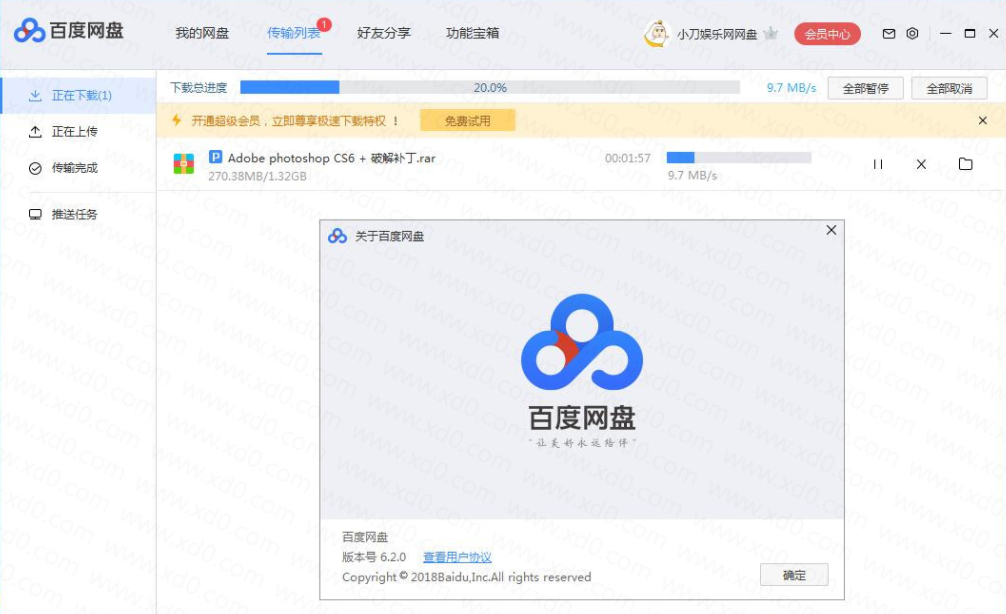Click the red notification badge on 传输列表
Viewport: 1006px width, 614px height.
[x=325, y=24]
